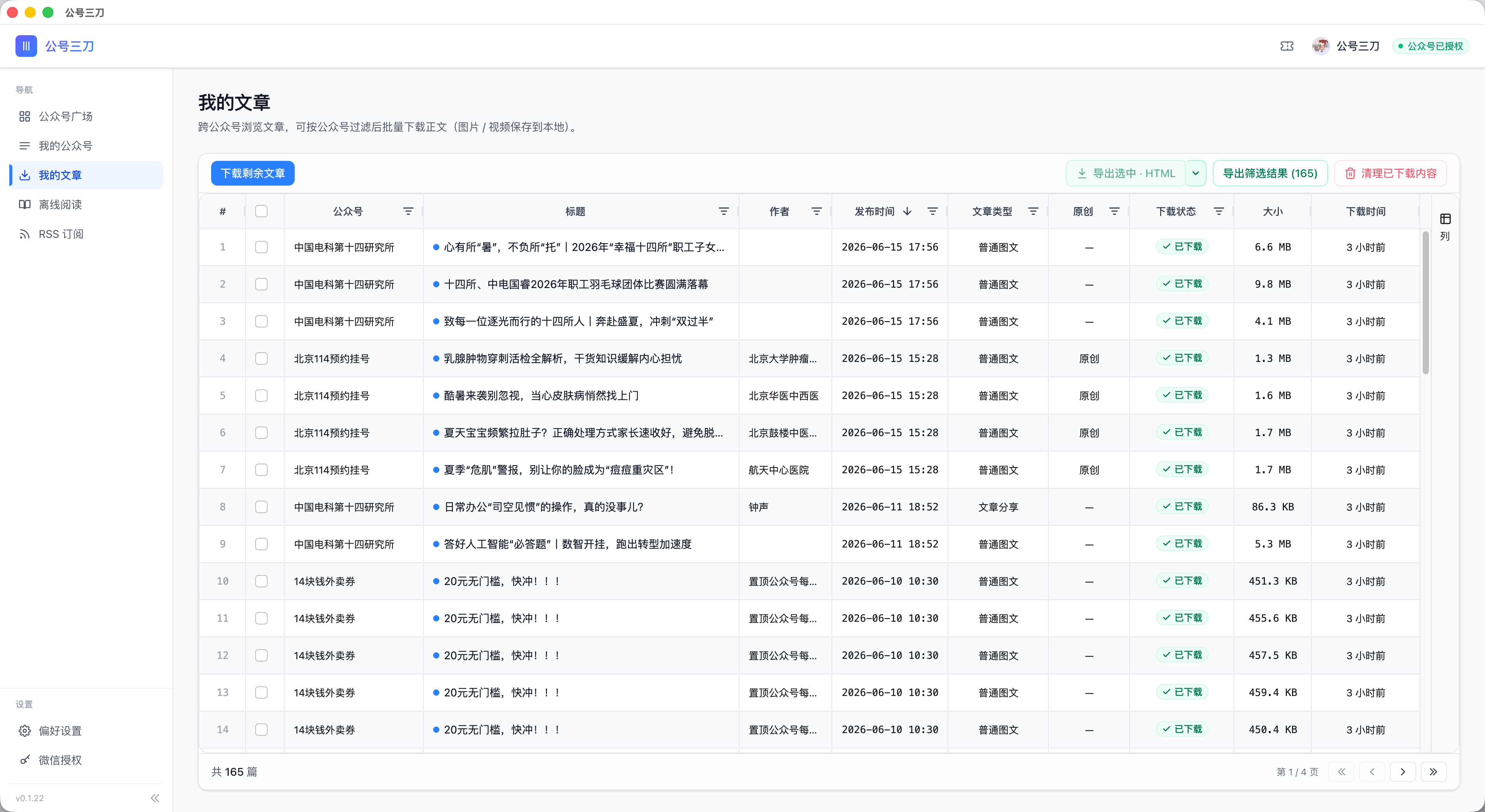This screenshot has width=1485, height=812.
Task: Open the 公号三刀 user avatar
Action: pyautogui.click(x=1320, y=46)
